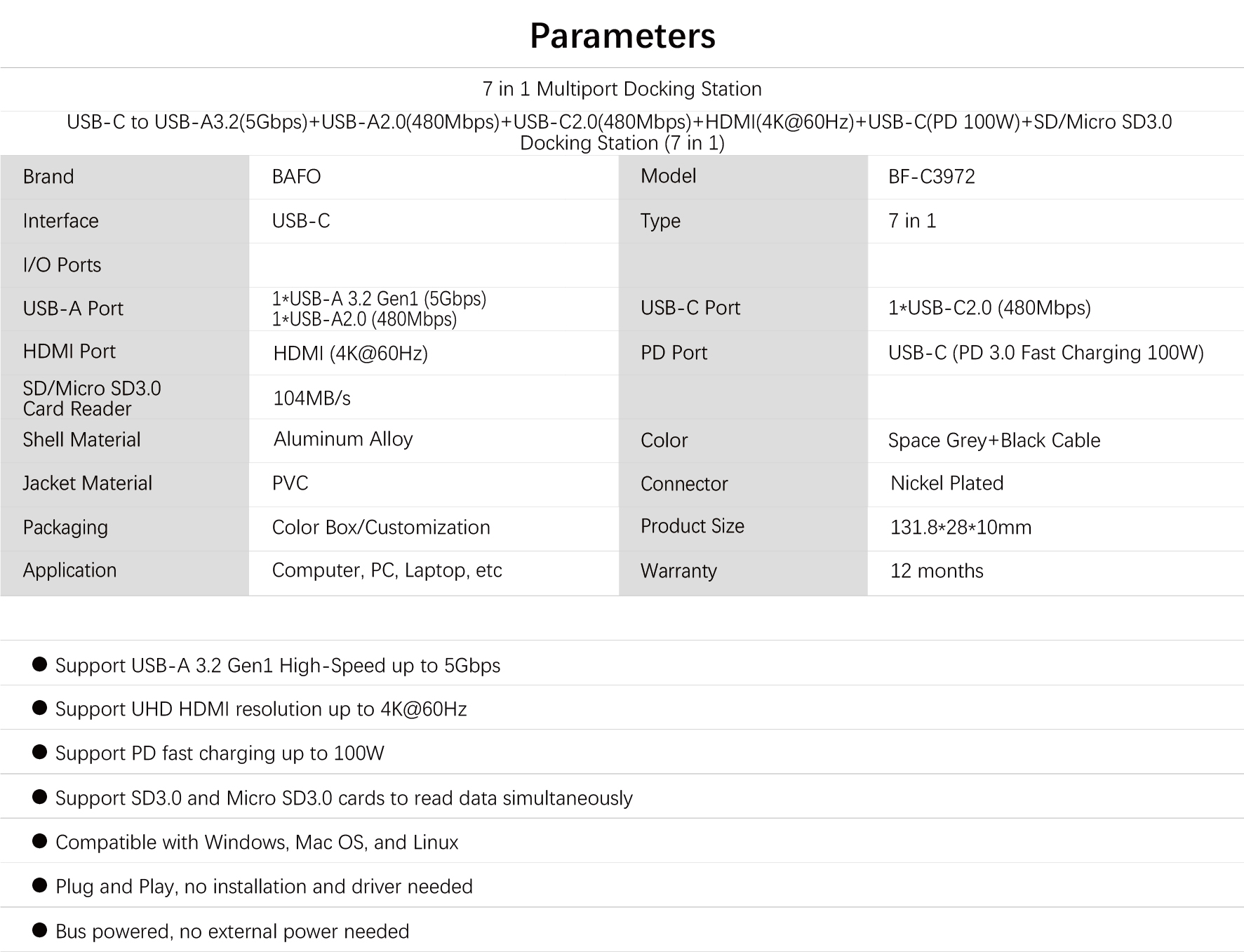Image resolution: width=1244 pixels, height=952 pixels.
Task: Select the 131.8*28*10mm product size
Action: pos(961,527)
